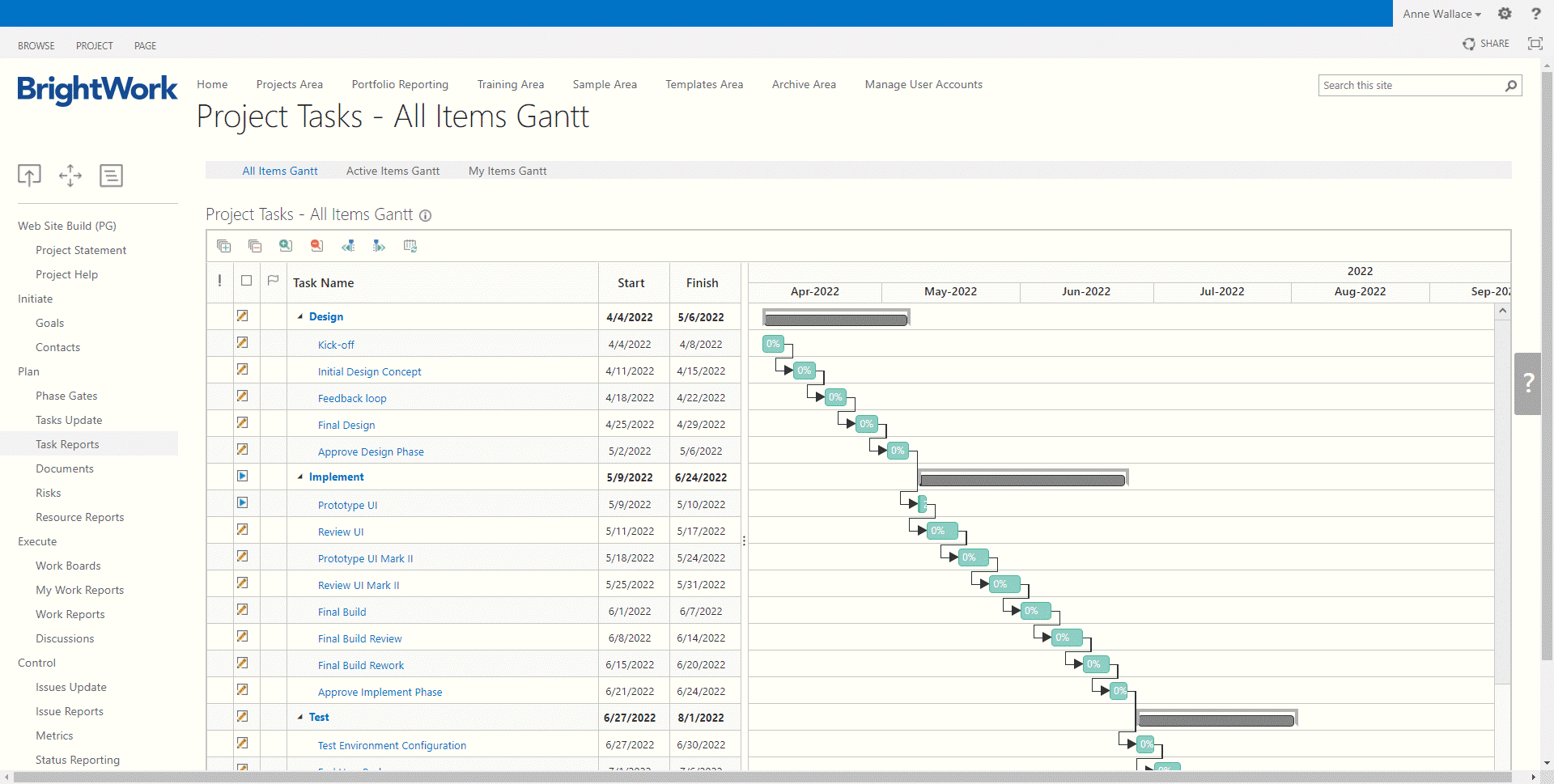The height and width of the screenshot is (784, 1554).
Task: Click the flag column header icon
Action: tap(273, 280)
